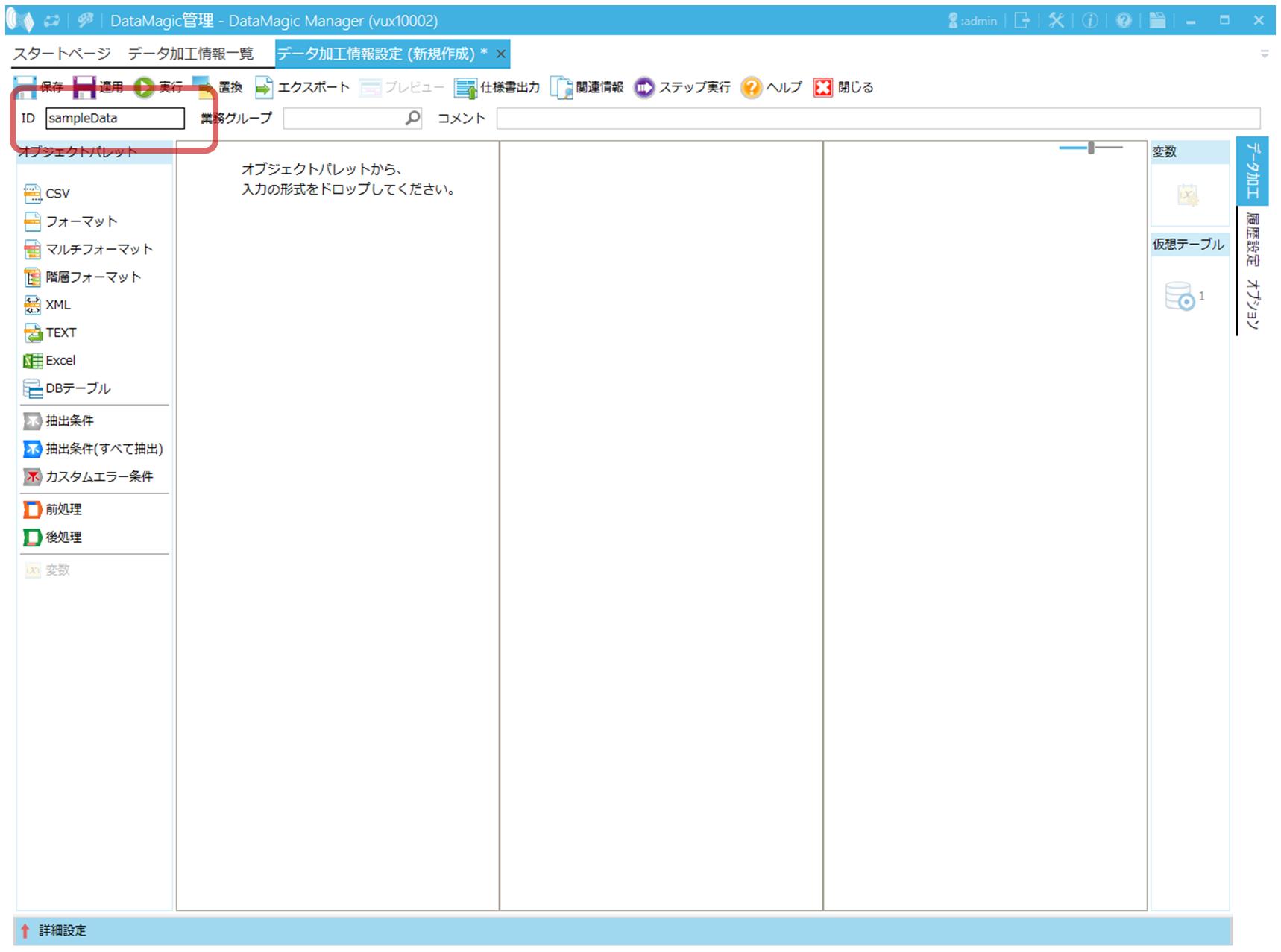The image size is (1281, 952).
Task: Click the question mark icon in title bar
Action: click(x=1124, y=21)
